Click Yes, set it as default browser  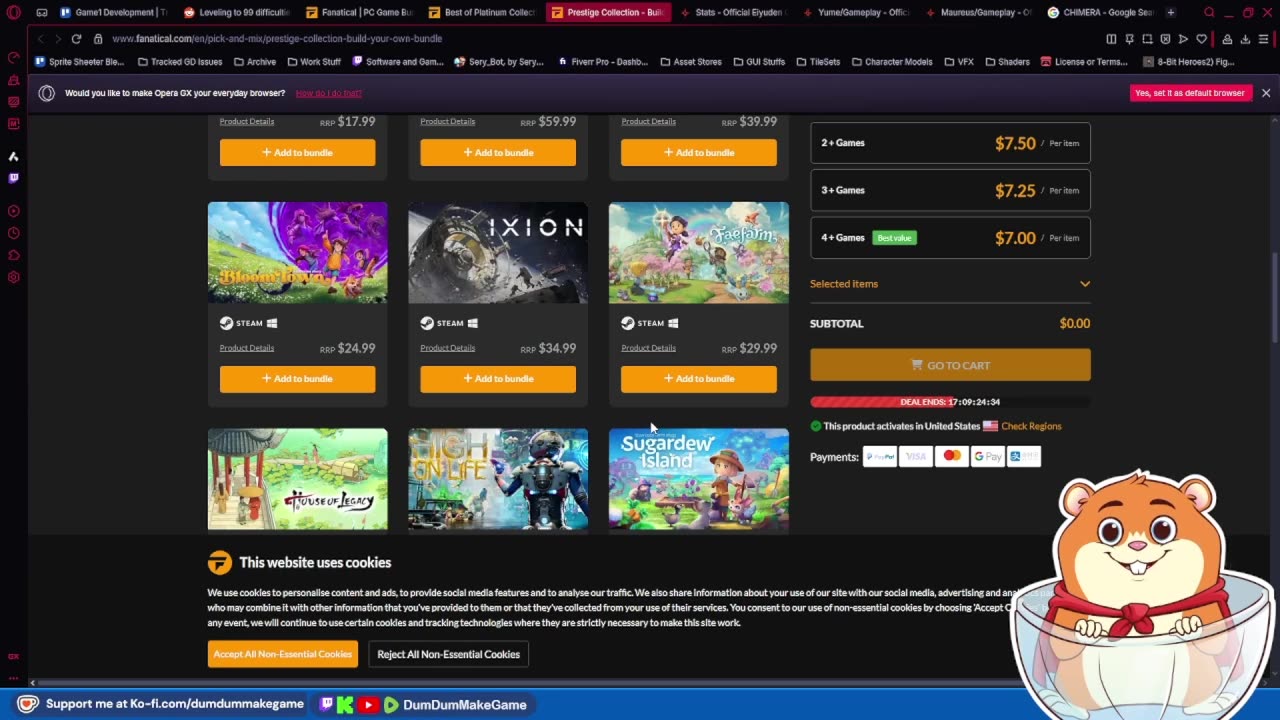pyautogui.click(x=1190, y=93)
